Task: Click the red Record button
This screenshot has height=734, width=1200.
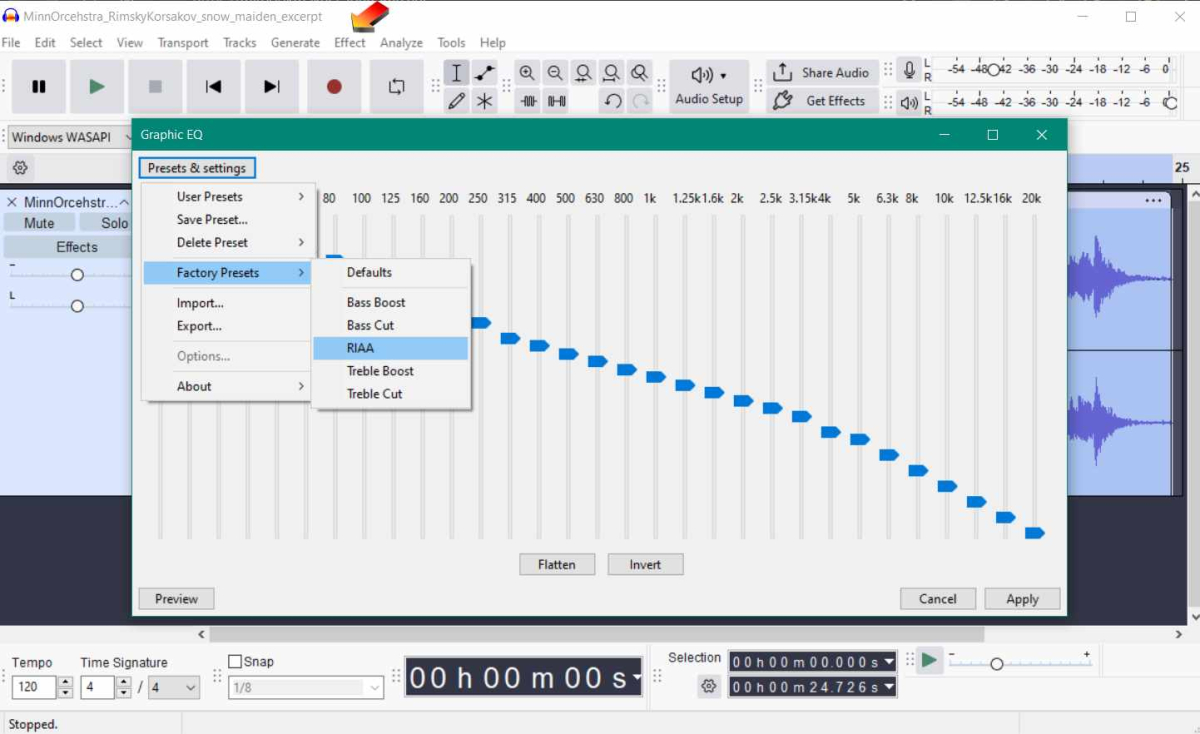Action: point(334,87)
